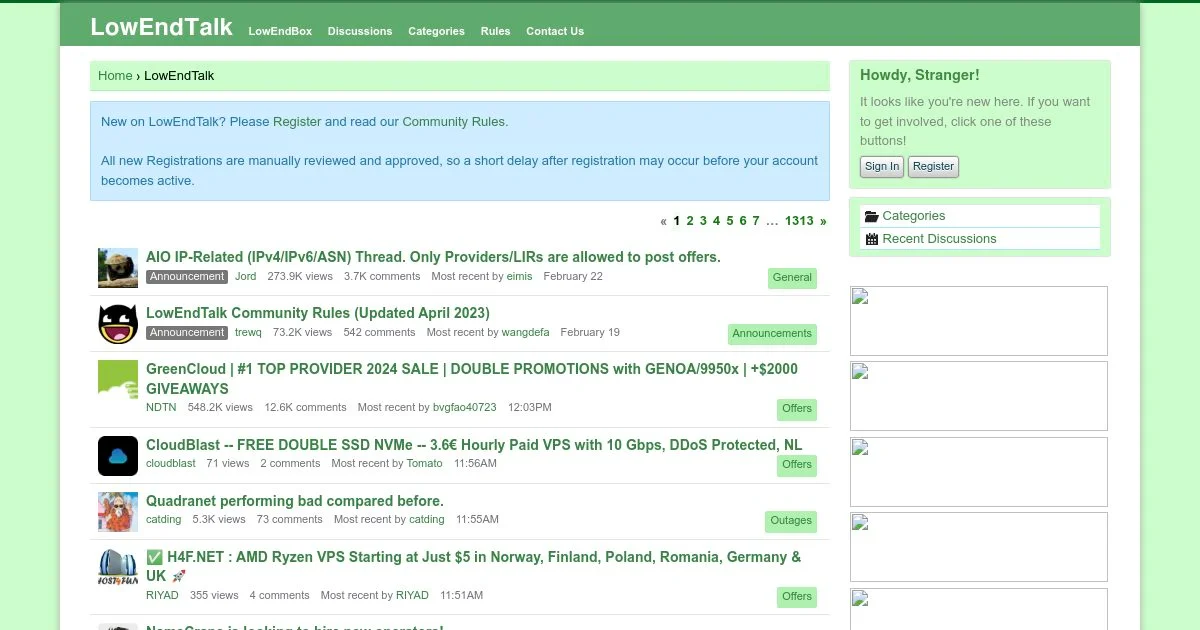Open most recent commenter eimis profile
This screenshot has width=1200, height=630.
pos(520,277)
